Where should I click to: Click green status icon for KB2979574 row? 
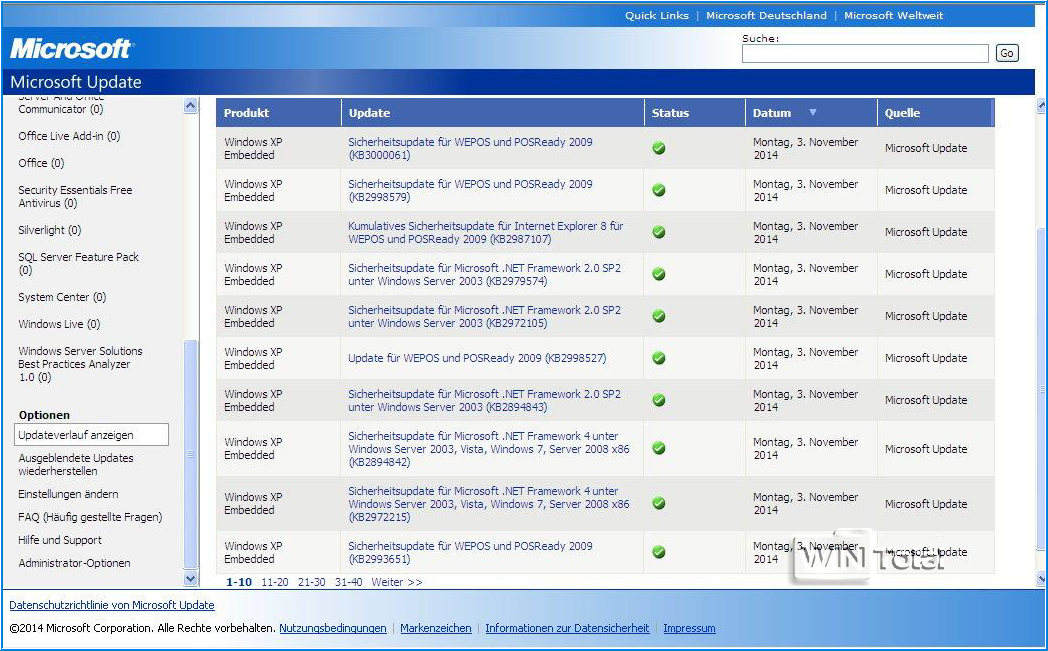[x=659, y=274]
